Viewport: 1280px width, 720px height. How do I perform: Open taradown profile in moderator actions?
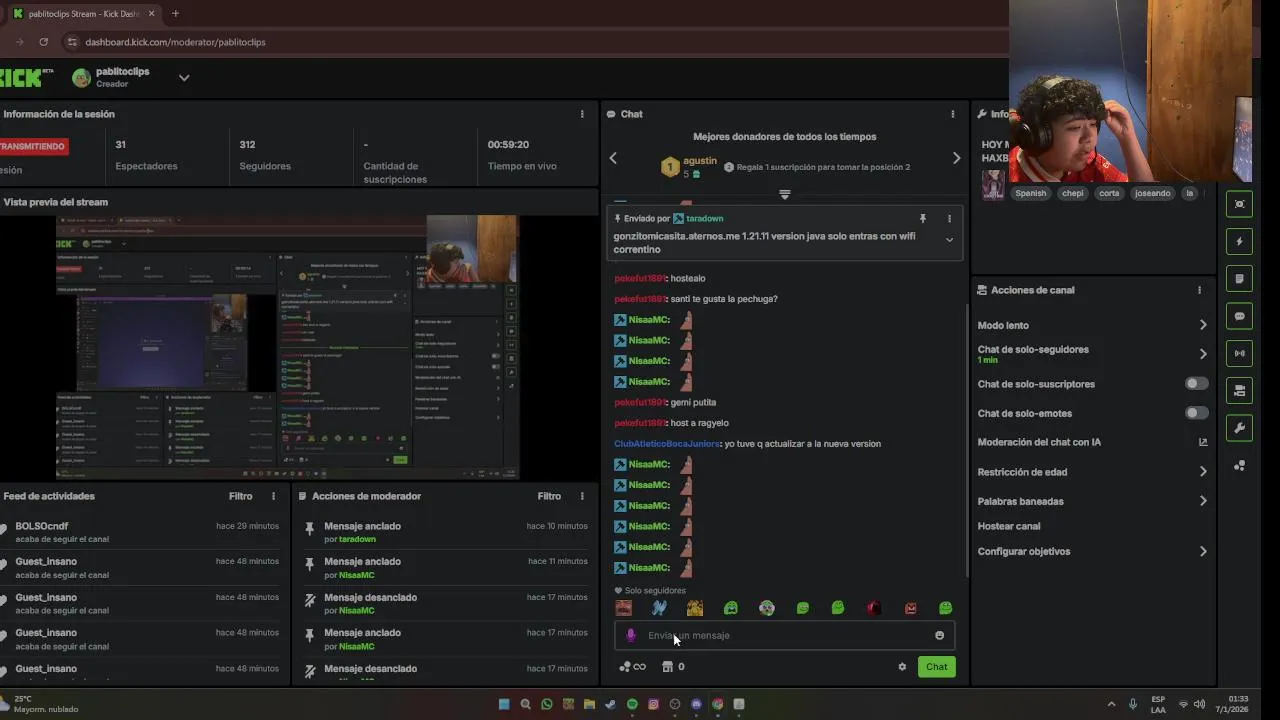coord(357,539)
